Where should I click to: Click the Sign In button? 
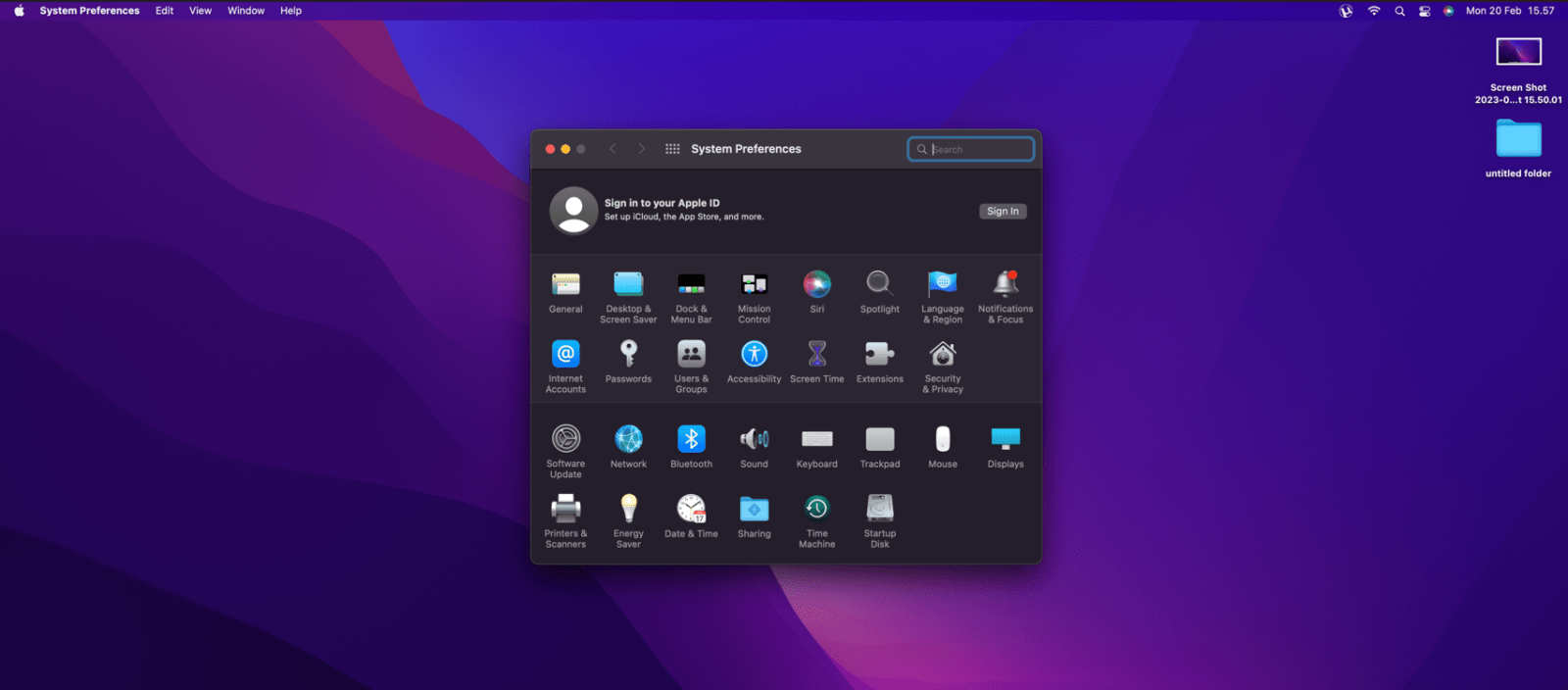[x=1003, y=211]
